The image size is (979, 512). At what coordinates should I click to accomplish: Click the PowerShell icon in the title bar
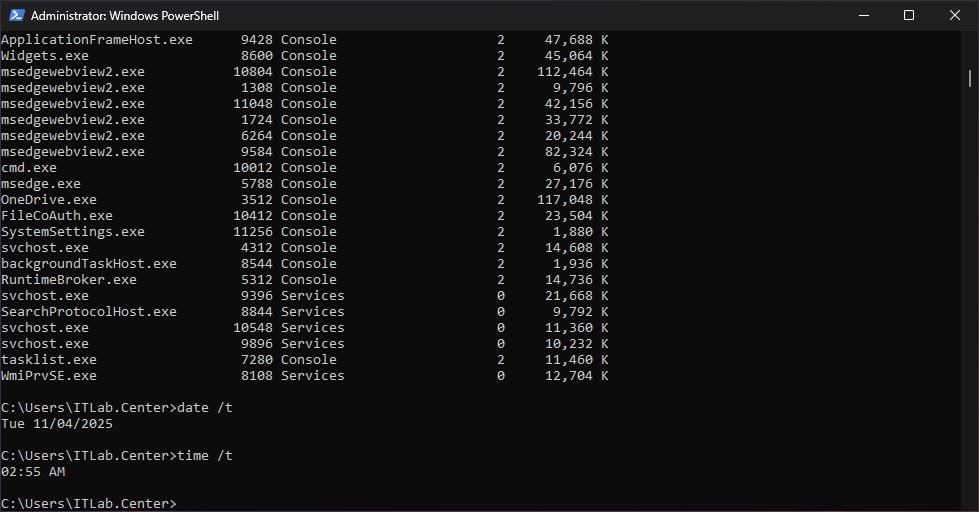[x=15, y=15]
